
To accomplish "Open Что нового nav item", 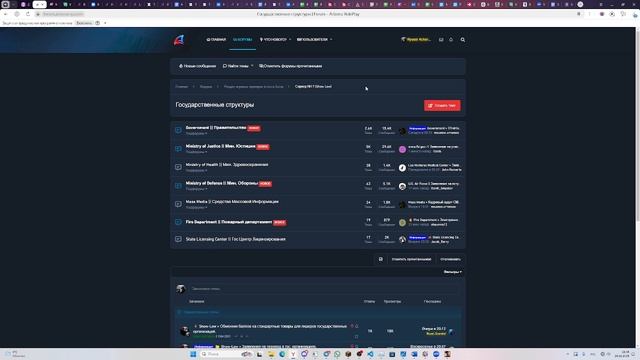I will tap(273, 40).
